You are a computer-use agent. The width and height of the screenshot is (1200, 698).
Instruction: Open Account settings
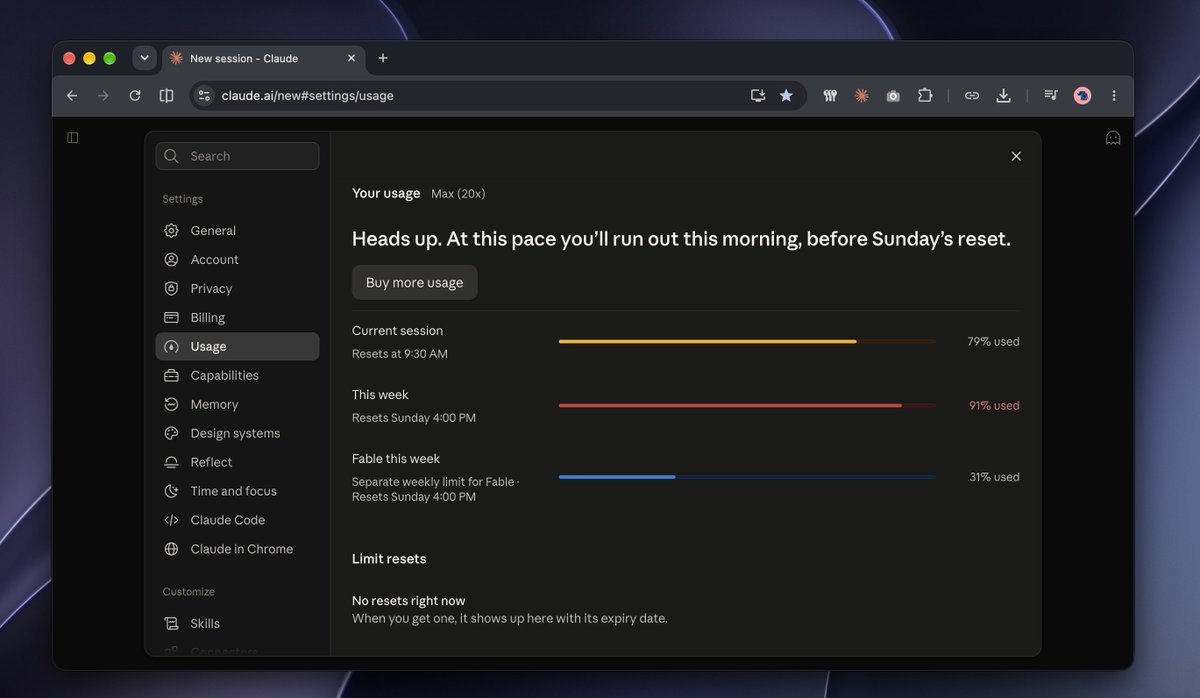pos(237,259)
